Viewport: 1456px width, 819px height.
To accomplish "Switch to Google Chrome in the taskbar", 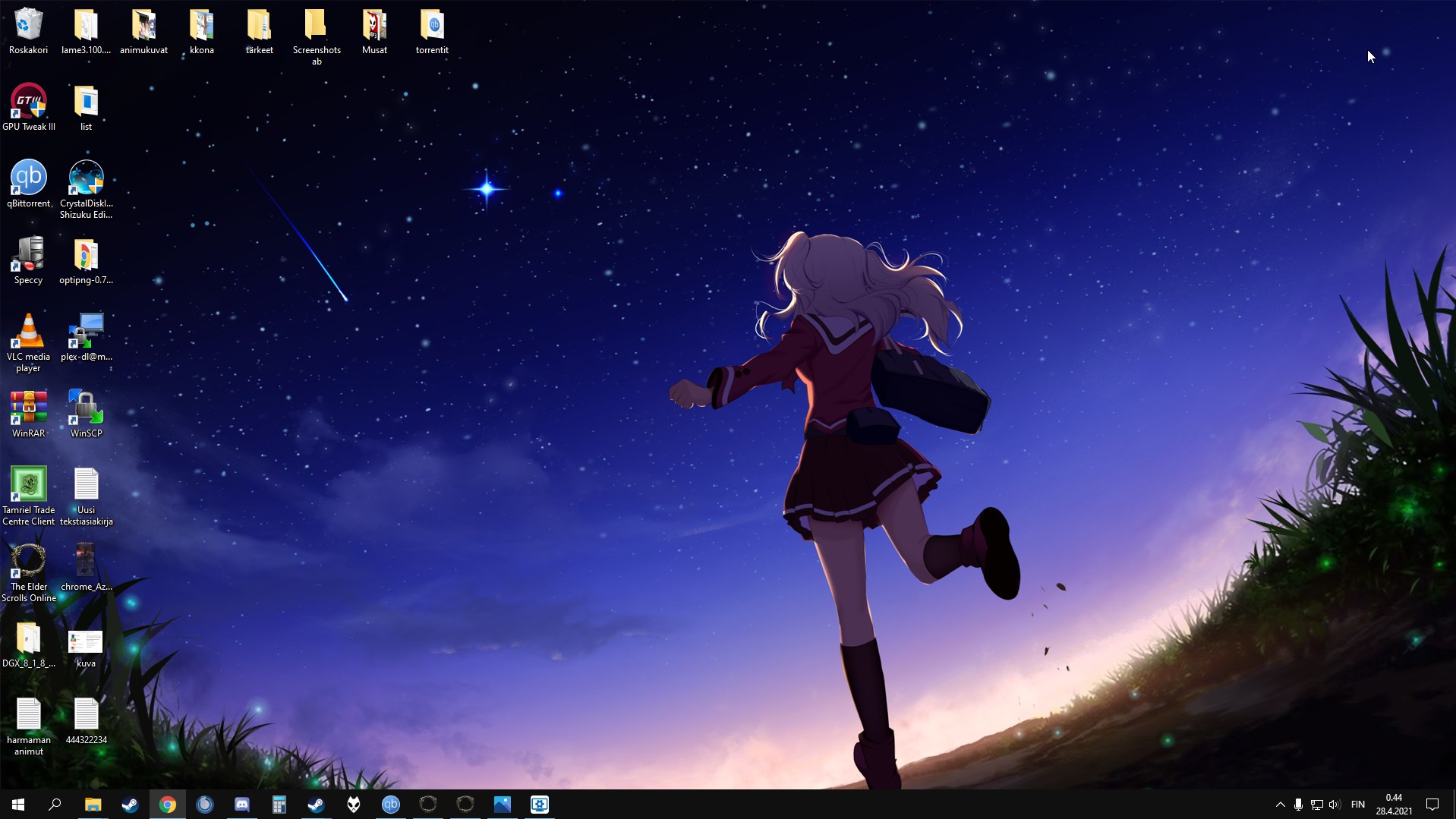I will 168,805.
